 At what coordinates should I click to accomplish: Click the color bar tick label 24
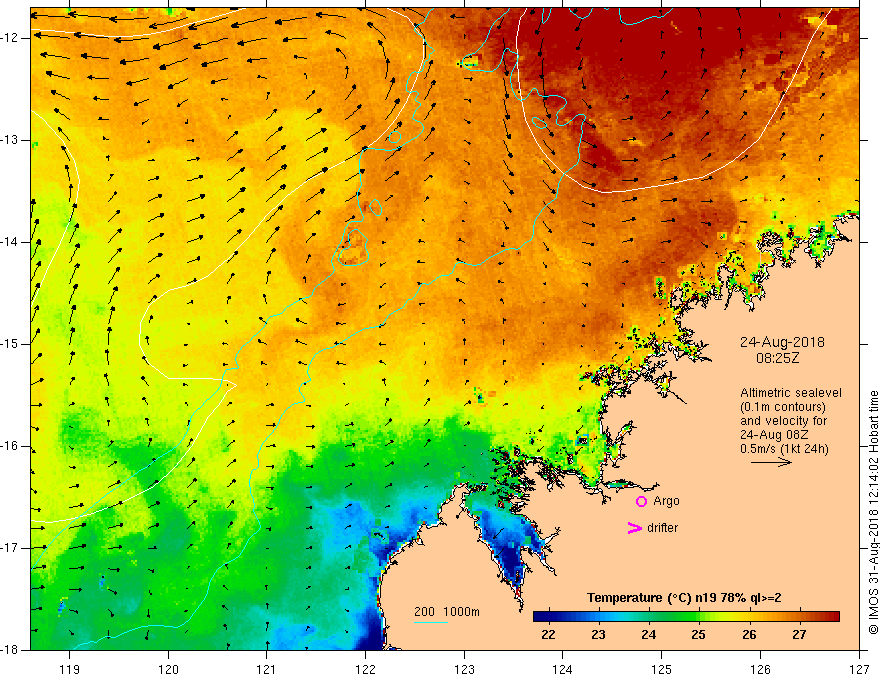[x=649, y=635]
